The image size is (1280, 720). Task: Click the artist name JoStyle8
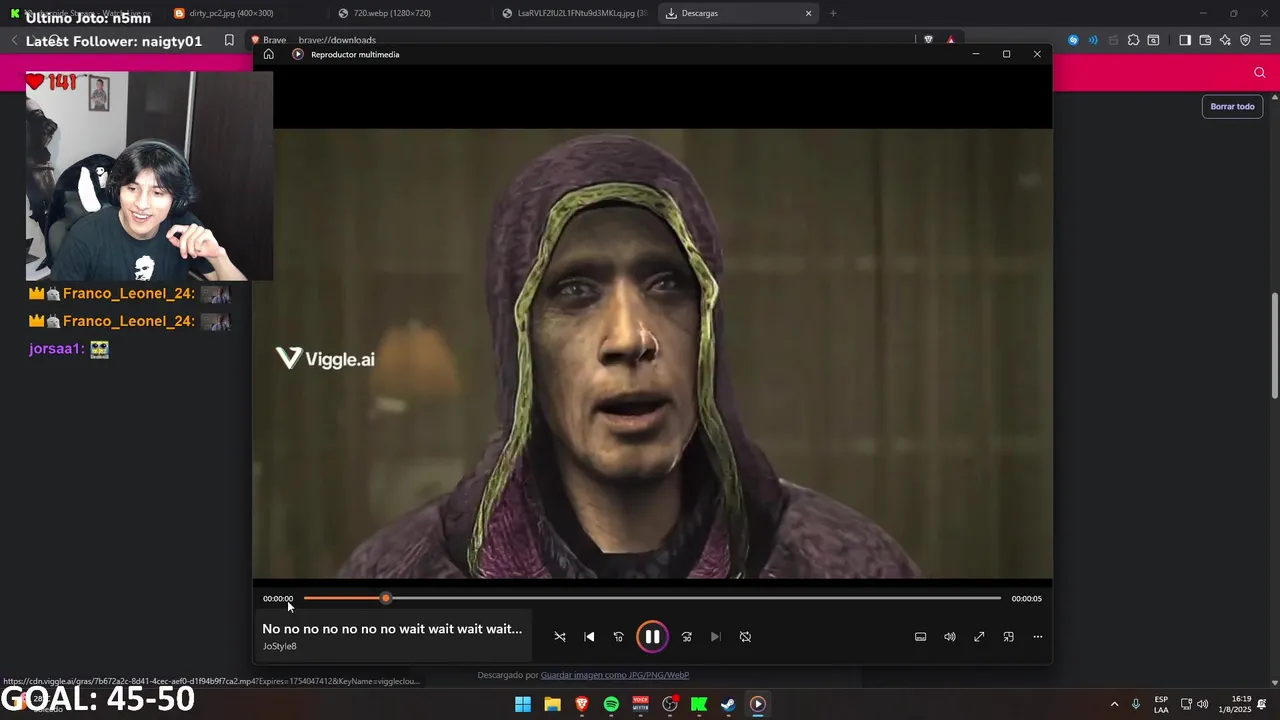coord(280,647)
